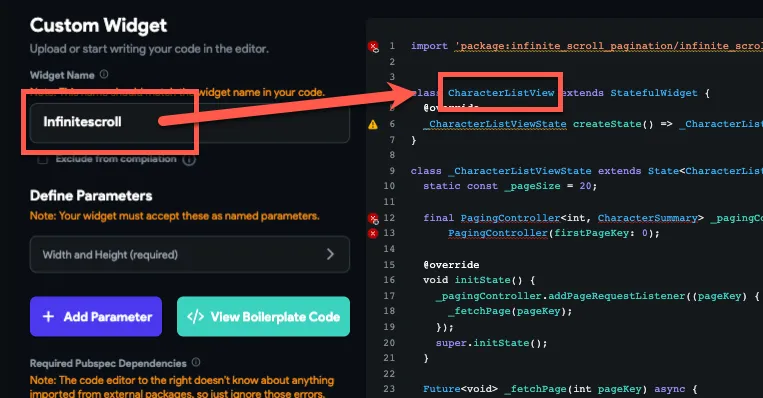Click the Add Parameter button
This screenshot has width=763, height=398.
pos(96,316)
